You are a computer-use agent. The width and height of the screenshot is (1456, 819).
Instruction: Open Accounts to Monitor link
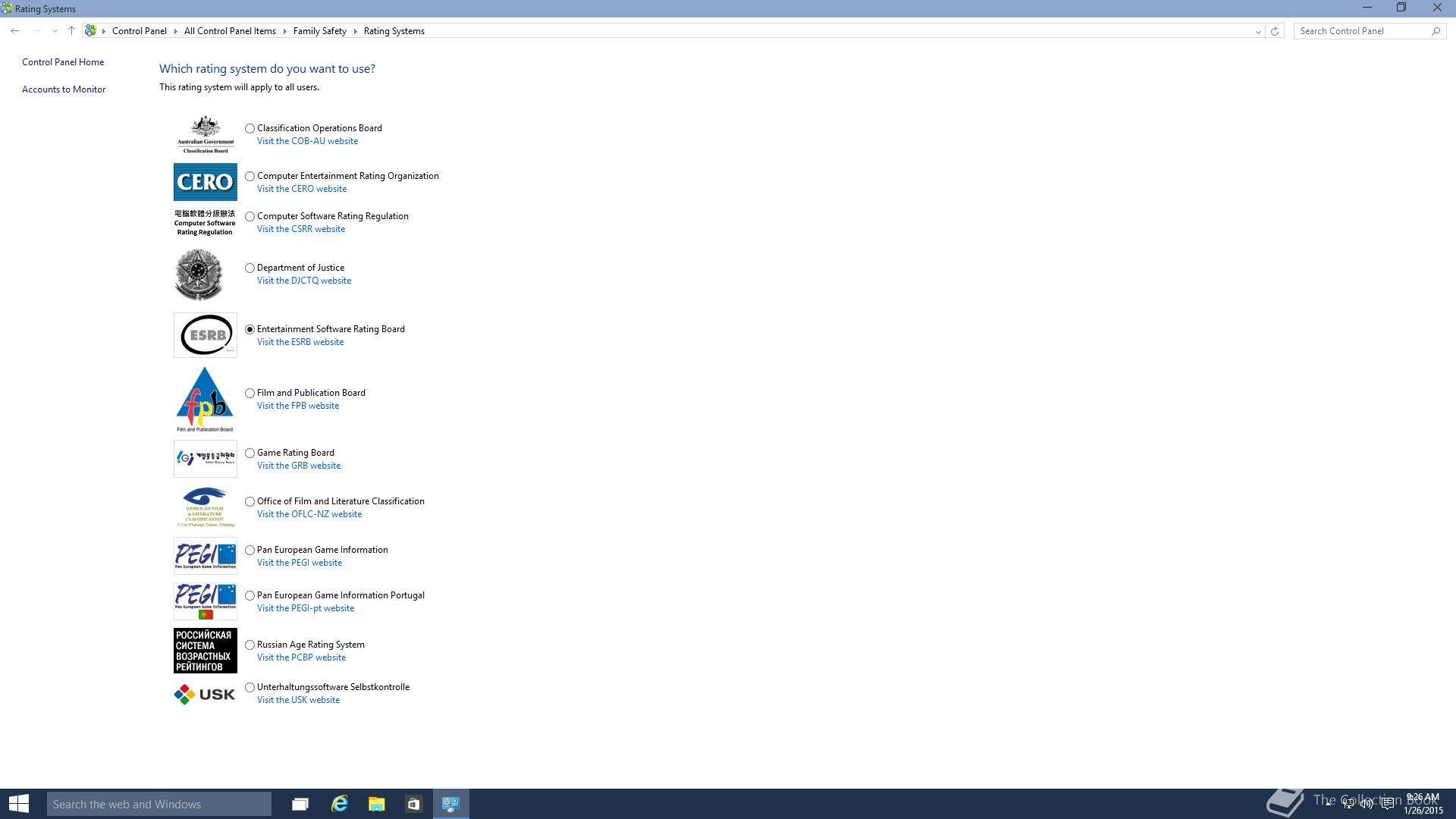tap(64, 89)
